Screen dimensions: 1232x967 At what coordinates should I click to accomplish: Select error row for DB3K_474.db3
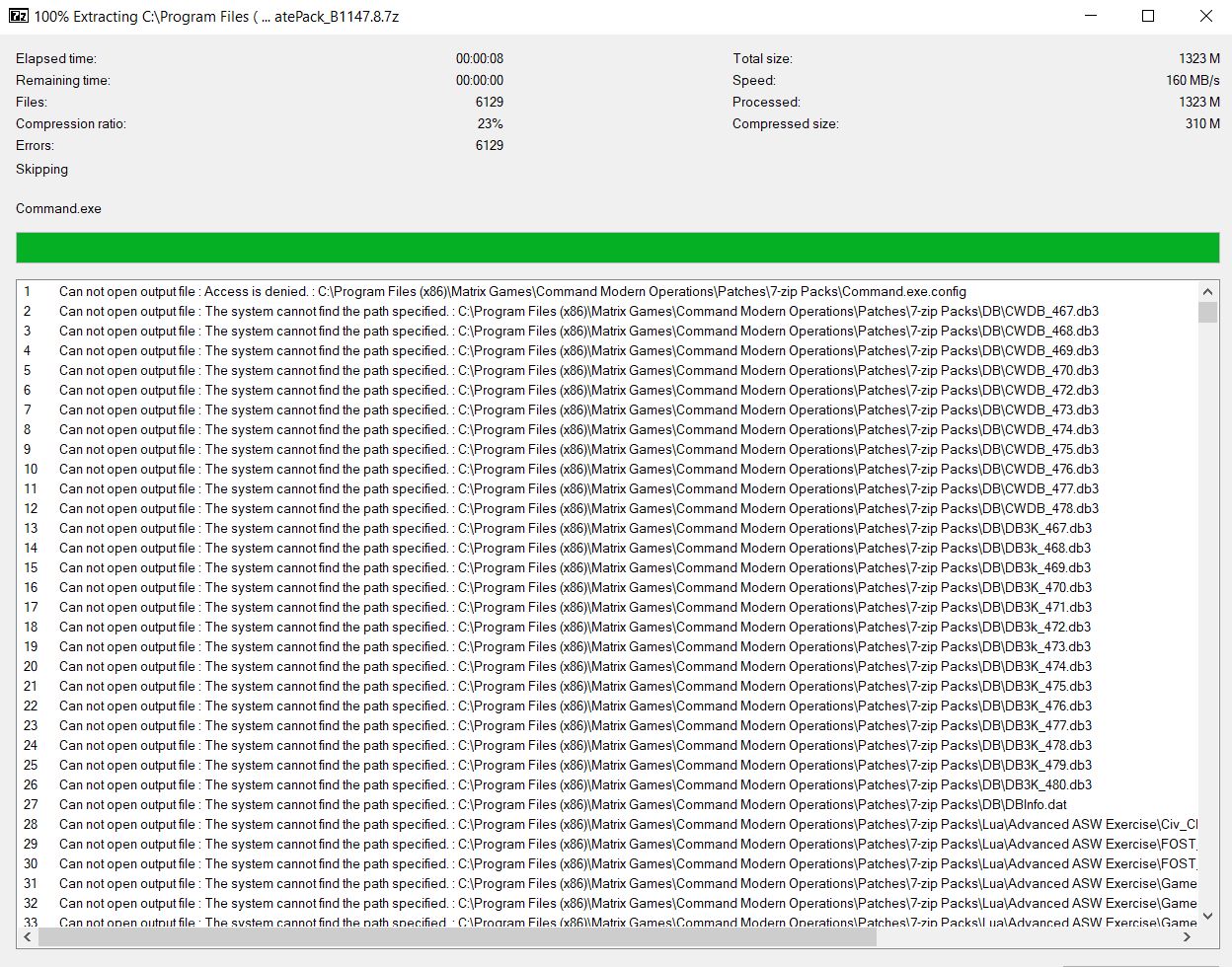(607, 666)
